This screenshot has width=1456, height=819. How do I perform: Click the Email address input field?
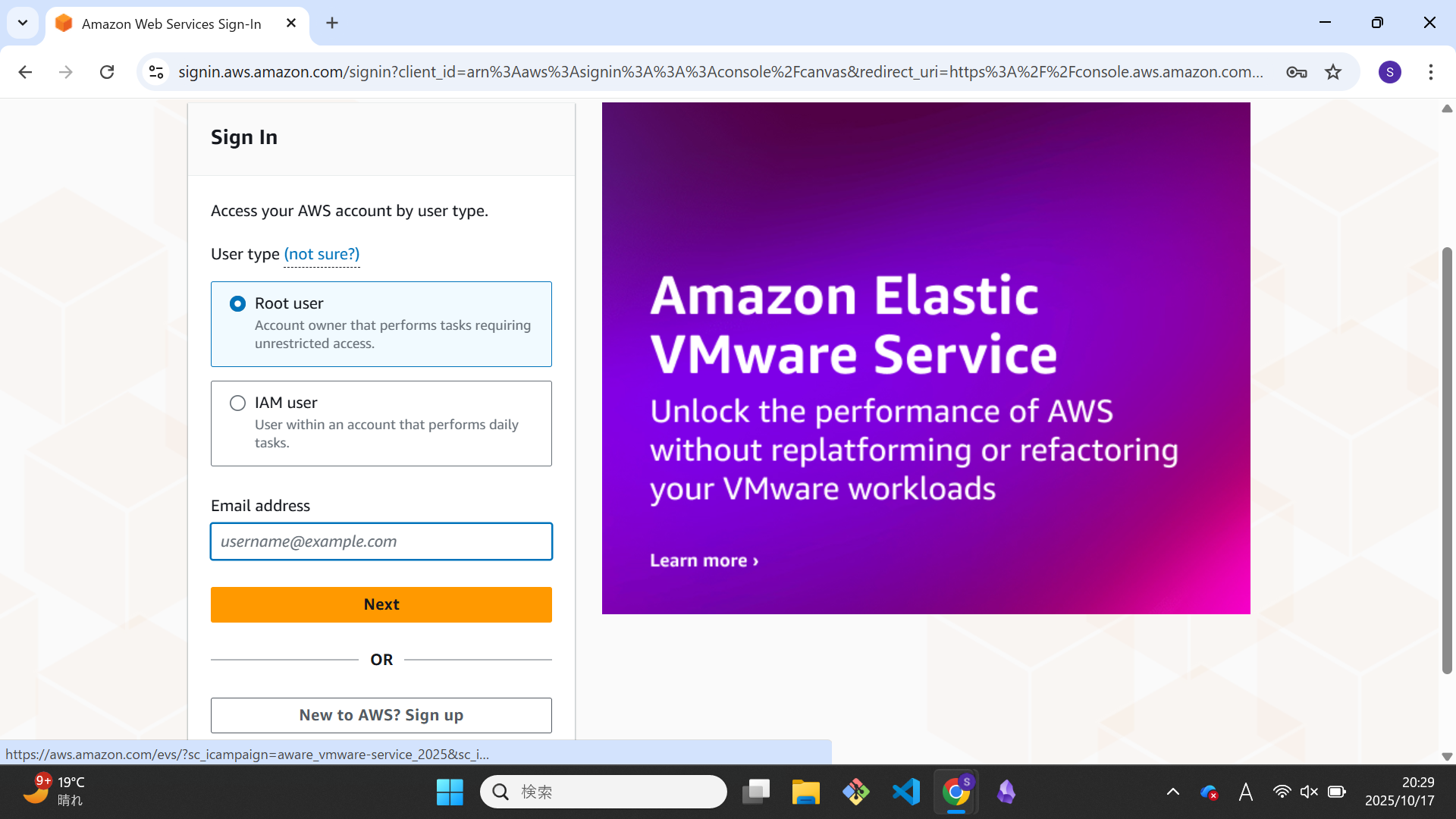tap(381, 541)
